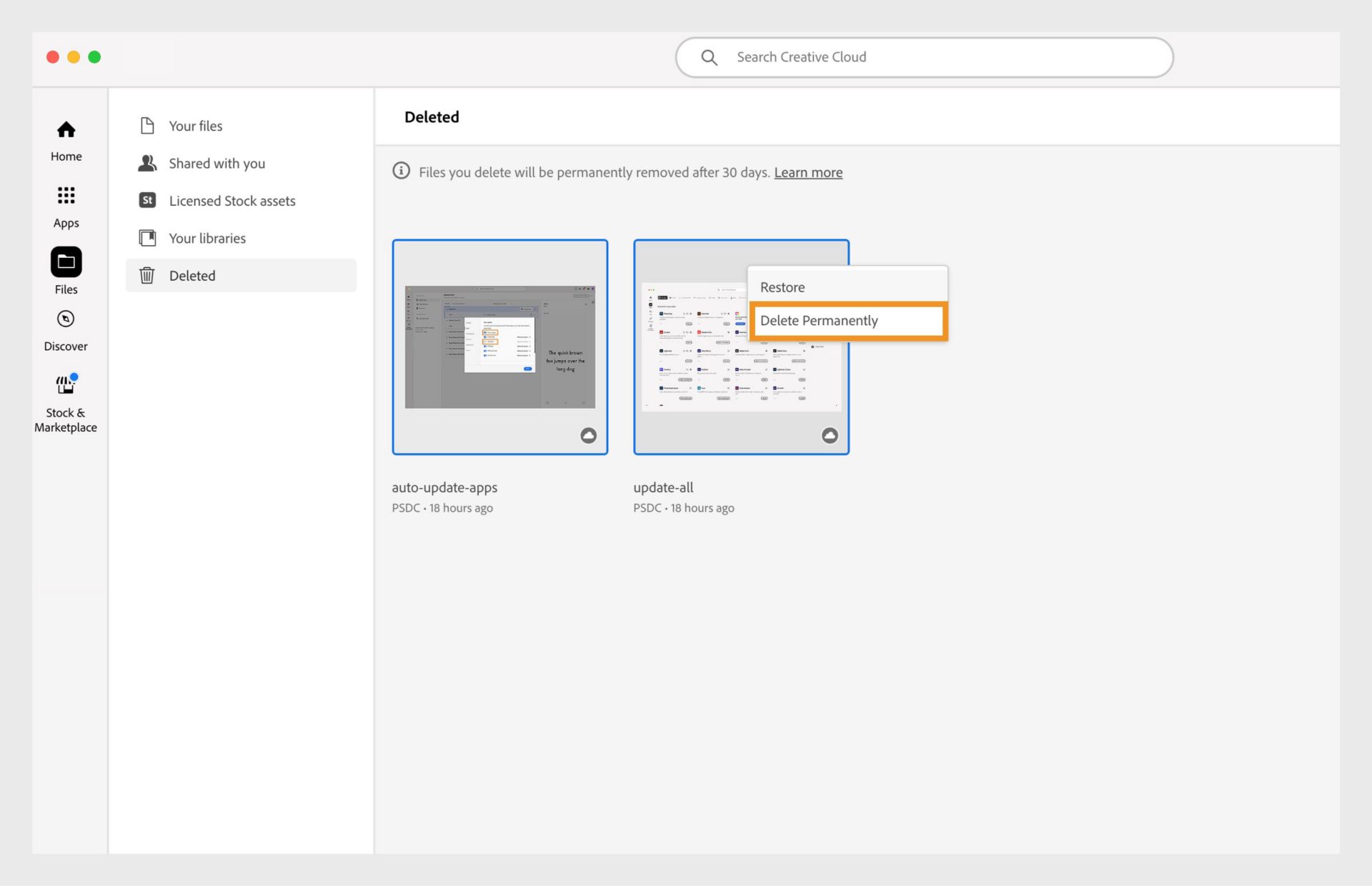Click the cloud upload icon on auto-update-apps
Viewport: 1372px width, 886px height.
[588, 434]
